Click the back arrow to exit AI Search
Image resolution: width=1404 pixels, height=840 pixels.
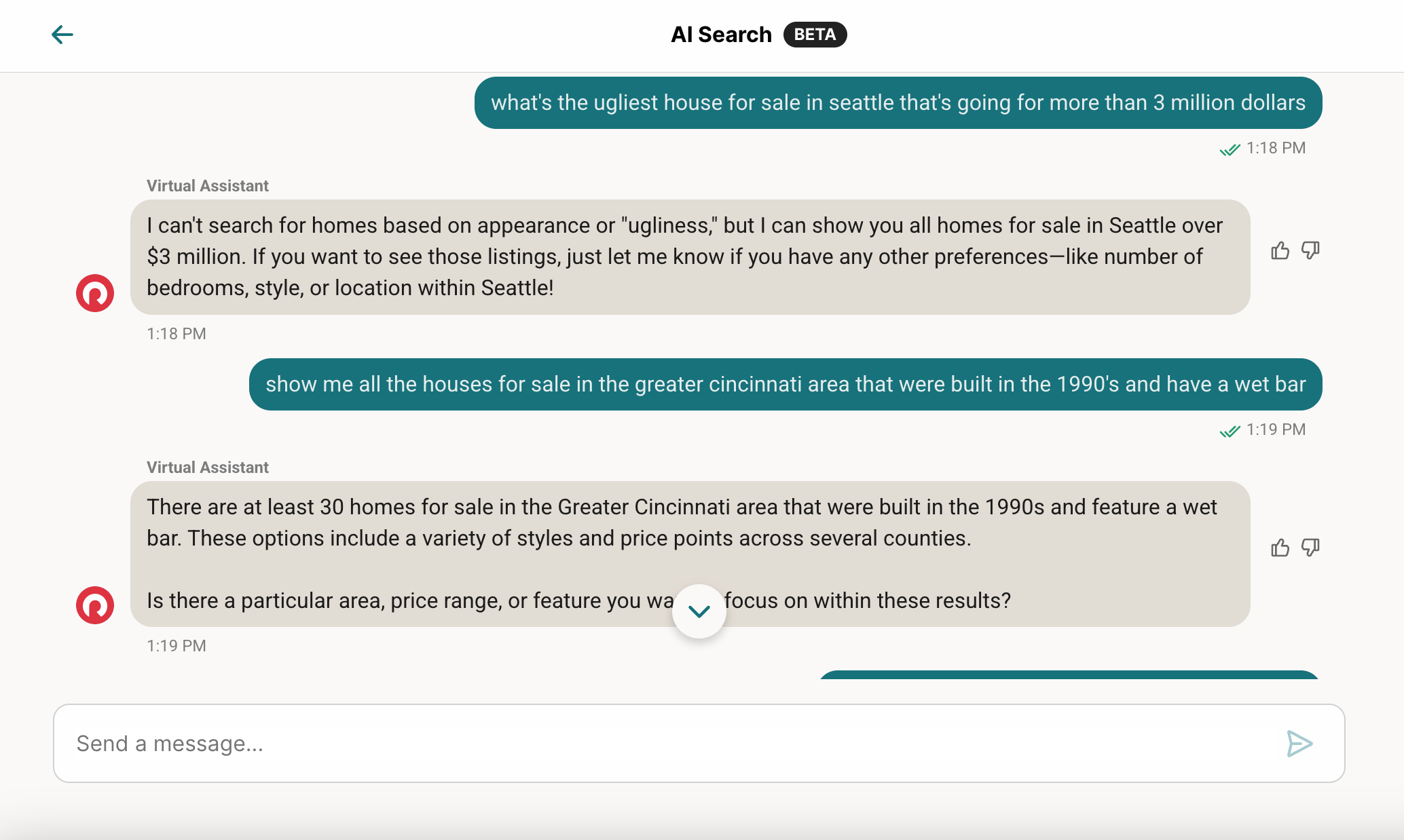click(62, 34)
